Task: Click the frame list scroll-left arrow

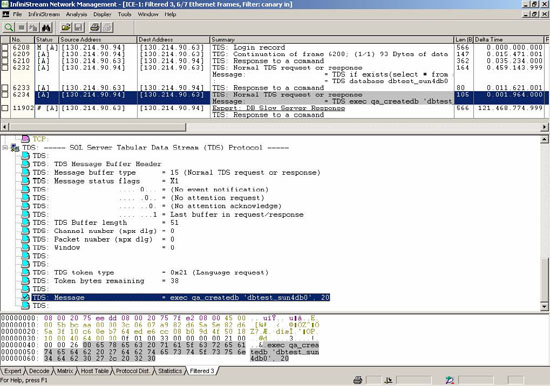Action: point(5,127)
